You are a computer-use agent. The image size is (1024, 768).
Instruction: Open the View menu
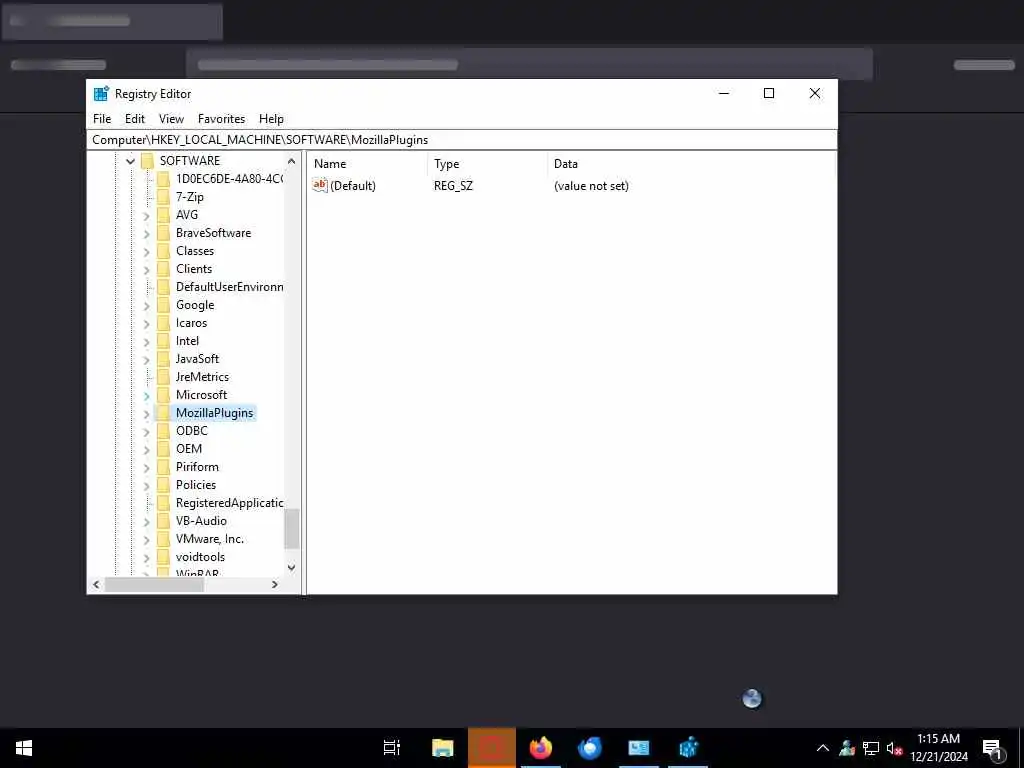[x=171, y=119]
